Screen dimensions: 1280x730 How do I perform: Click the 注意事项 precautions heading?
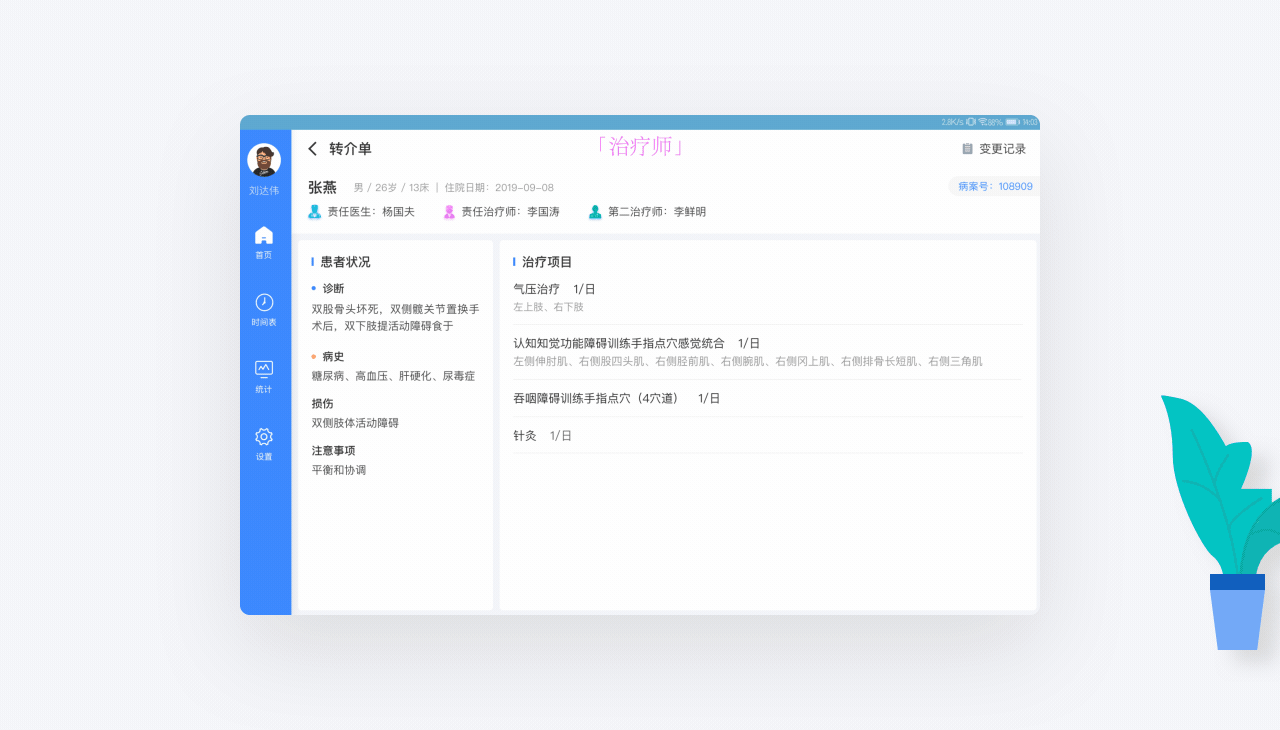pos(333,451)
